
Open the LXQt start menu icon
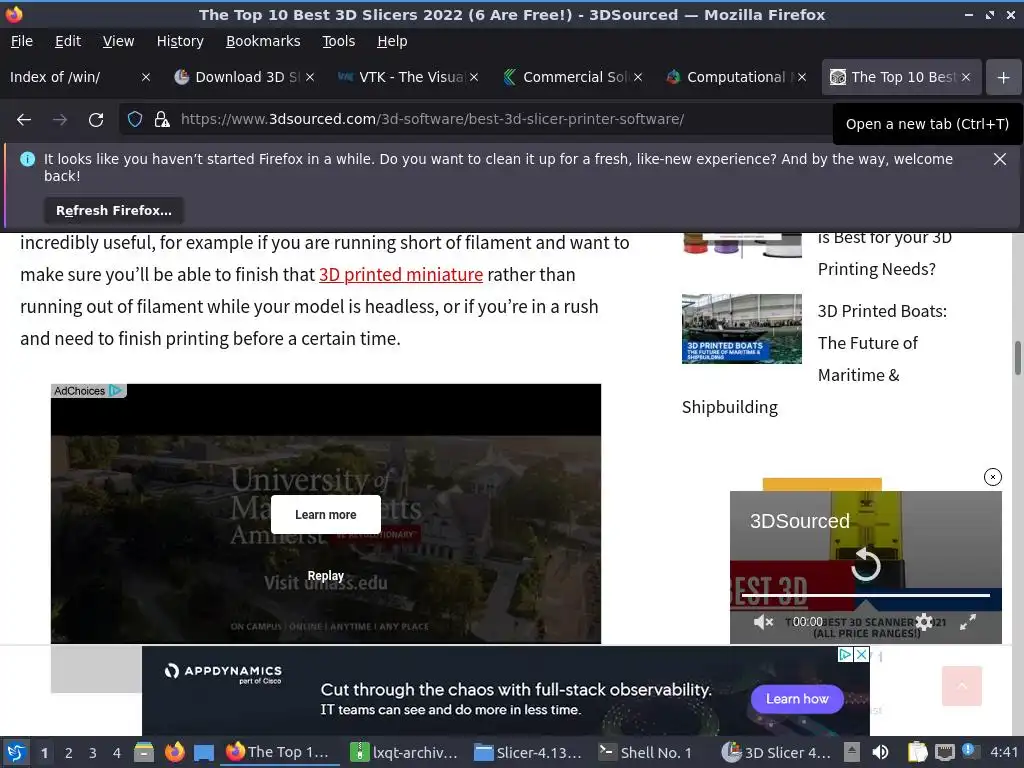point(16,752)
